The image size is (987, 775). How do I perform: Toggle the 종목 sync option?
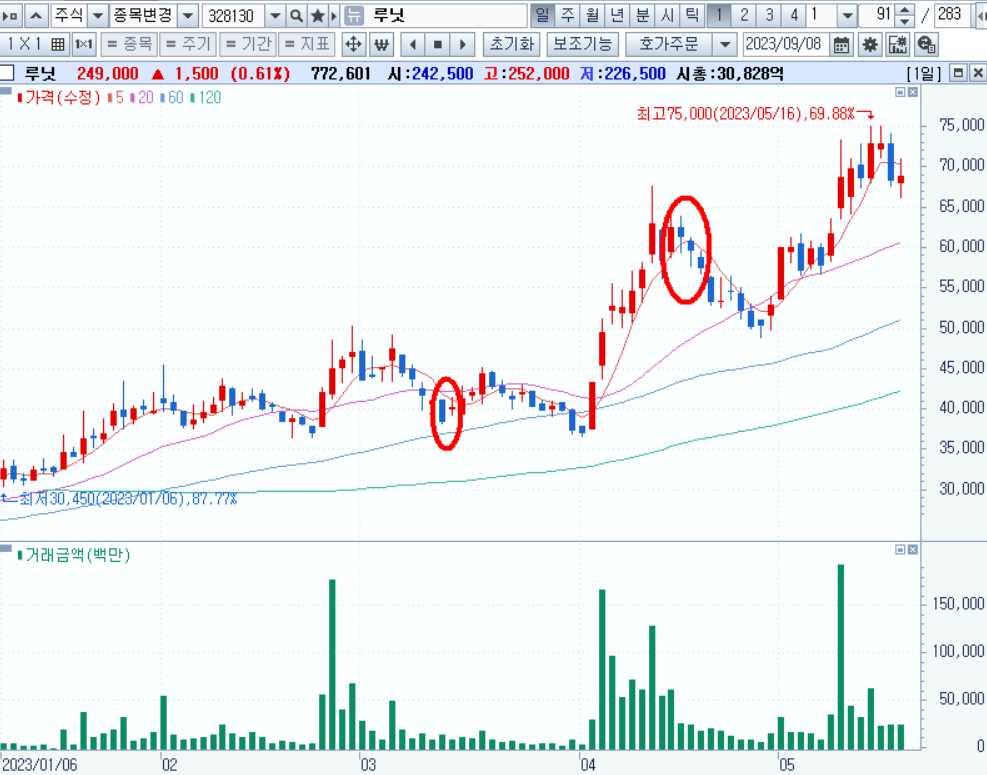click(130, 44)
